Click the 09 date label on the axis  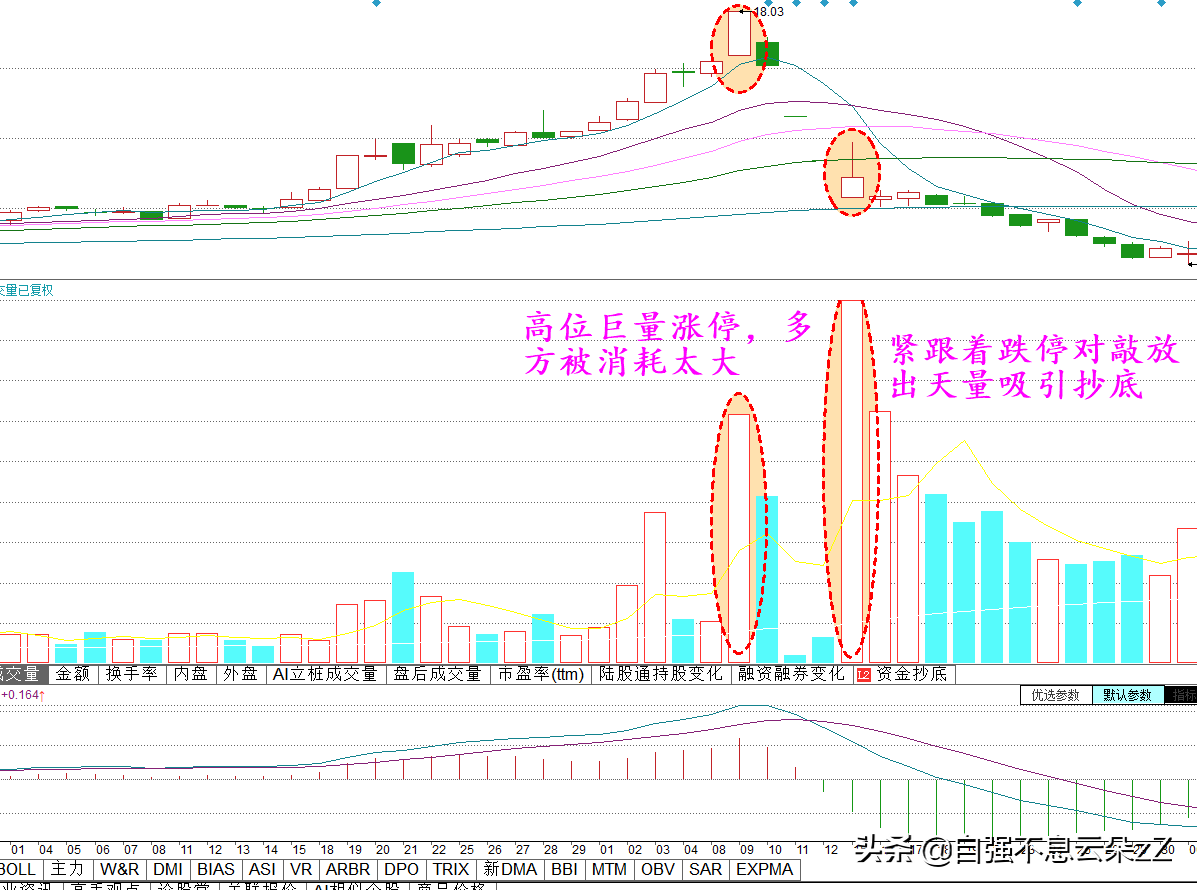pos(747,850)
